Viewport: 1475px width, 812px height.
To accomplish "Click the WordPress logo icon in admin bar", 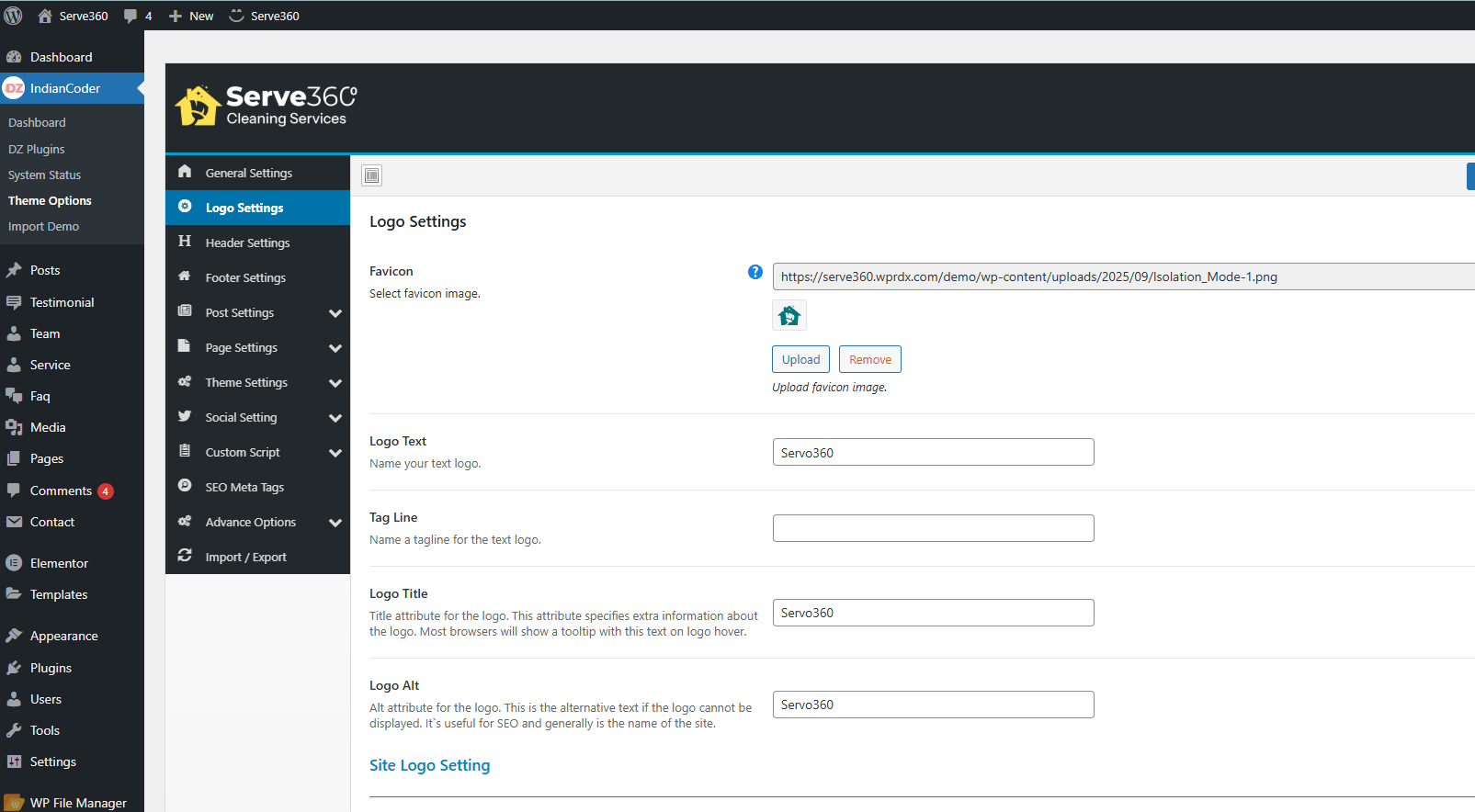I will click(x=14, y=16).
